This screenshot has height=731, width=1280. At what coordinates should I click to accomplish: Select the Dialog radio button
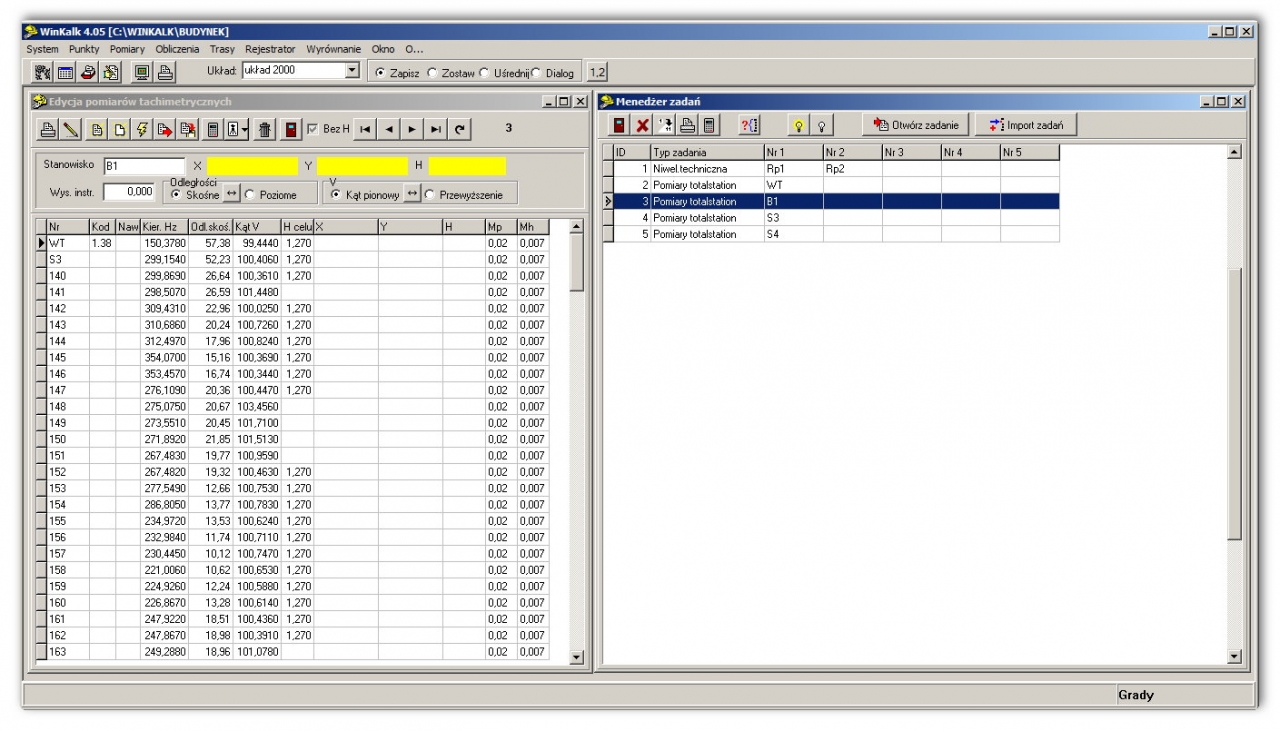tap(537, 73)
